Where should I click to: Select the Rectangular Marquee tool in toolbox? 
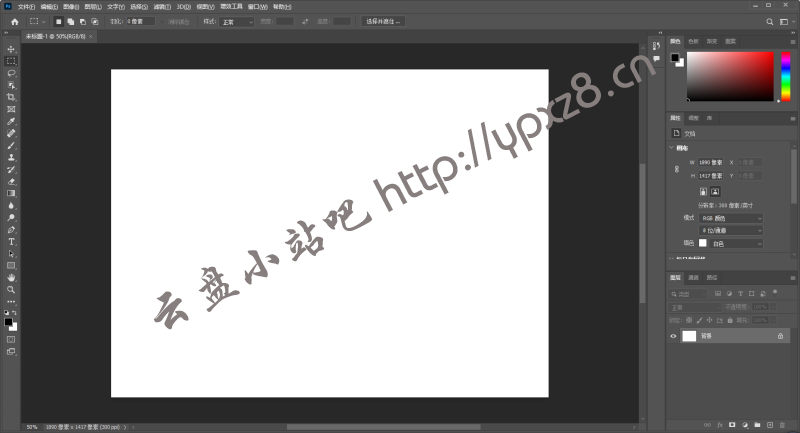click(x=11, y=61)
